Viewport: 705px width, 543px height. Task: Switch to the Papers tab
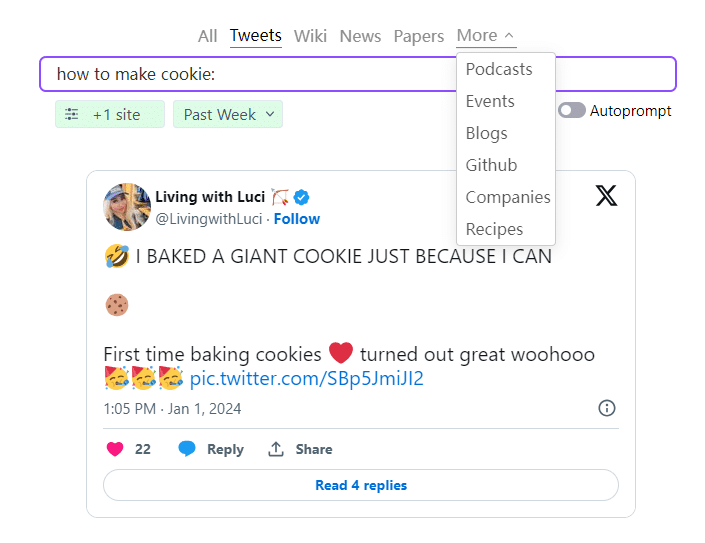click(418, 36)
